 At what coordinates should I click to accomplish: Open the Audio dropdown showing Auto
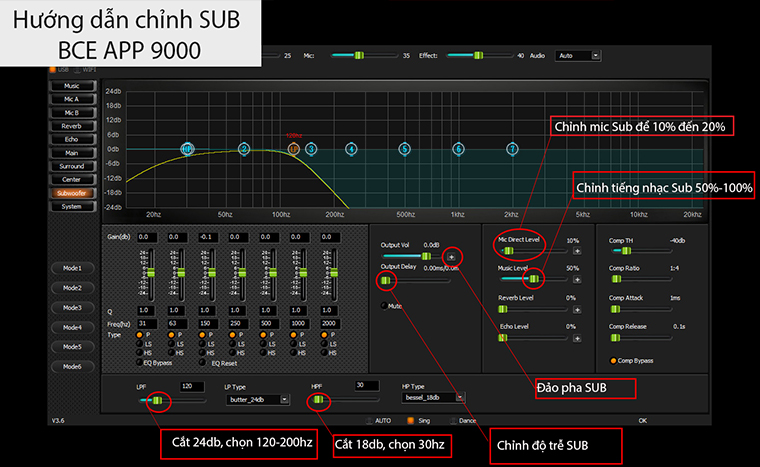pyautogui.click(x=578, y=56)
